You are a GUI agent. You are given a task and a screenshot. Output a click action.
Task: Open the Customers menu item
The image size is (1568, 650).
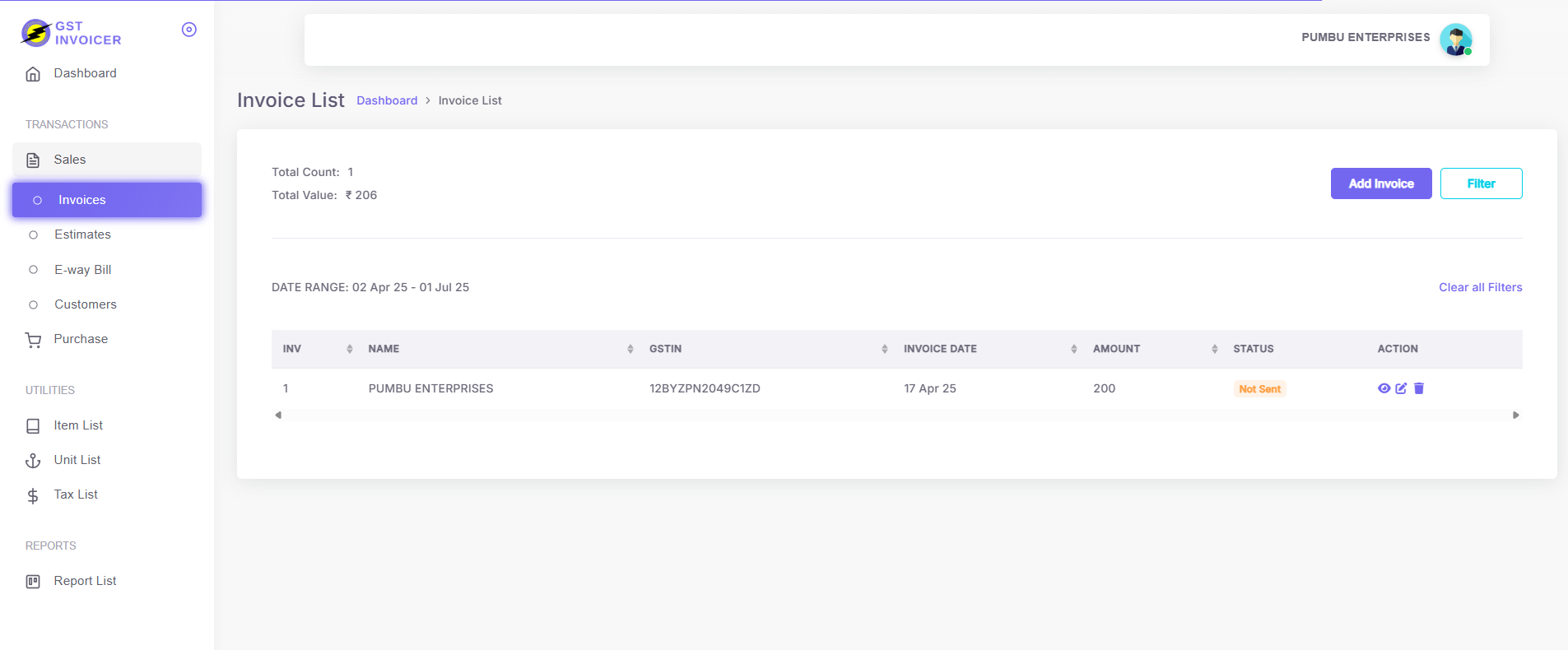tap(85, 304)
